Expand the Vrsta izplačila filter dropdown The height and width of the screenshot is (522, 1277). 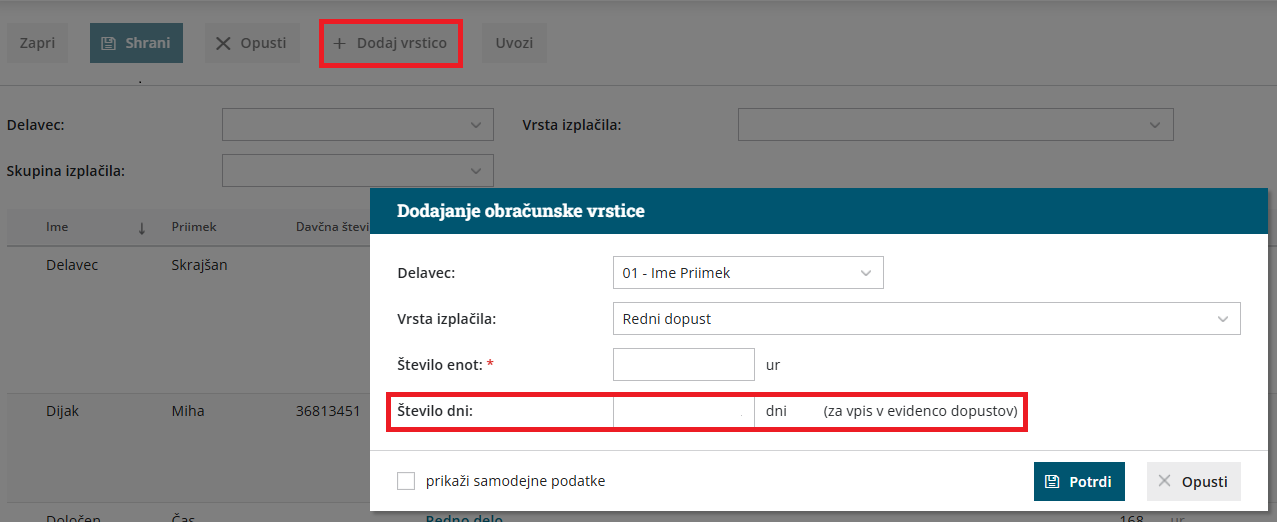pos(1154,125)
